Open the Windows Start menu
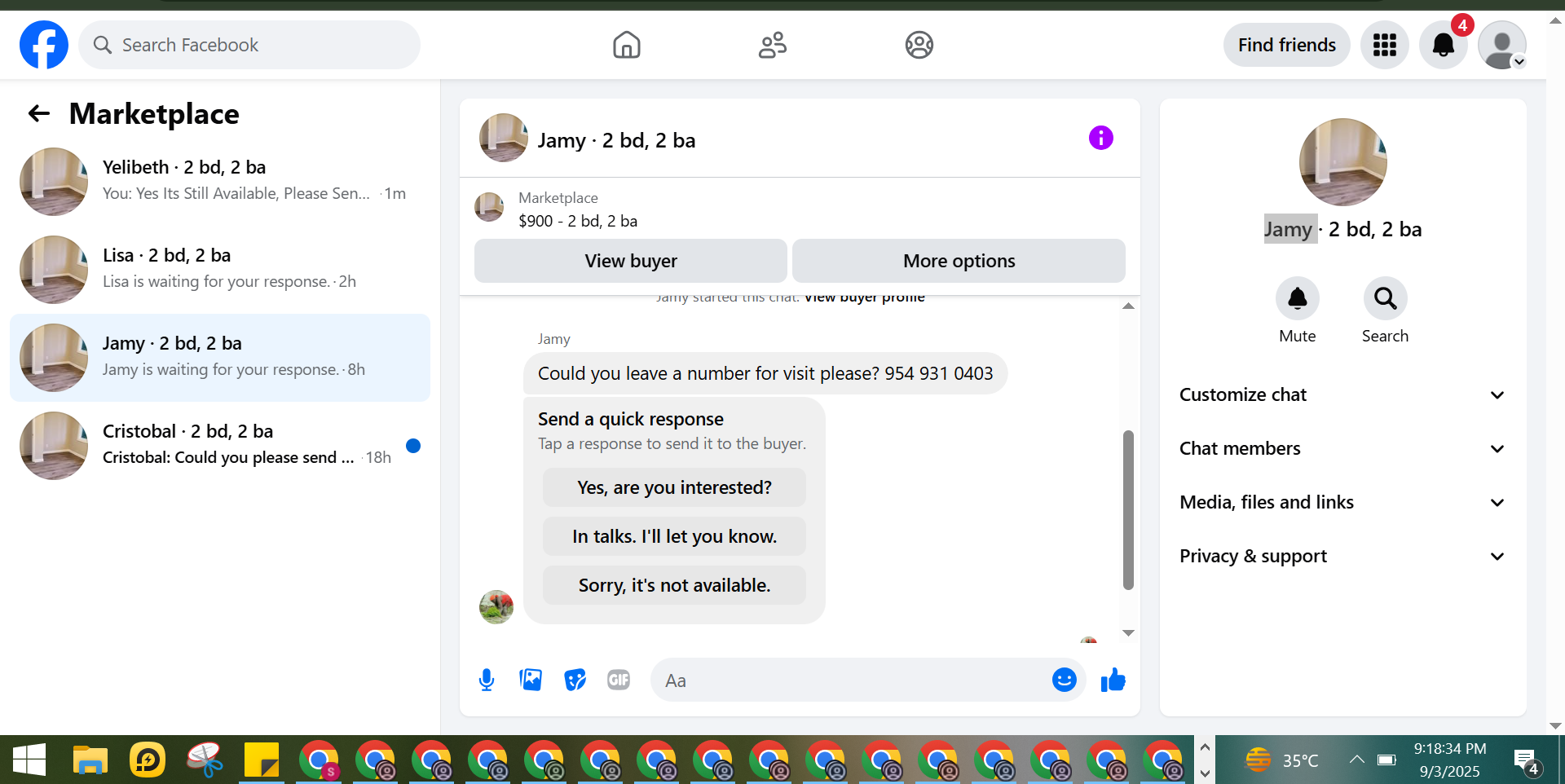This screenshot has width=1565, height=784. pyautogui.click(x=29, y=760)
